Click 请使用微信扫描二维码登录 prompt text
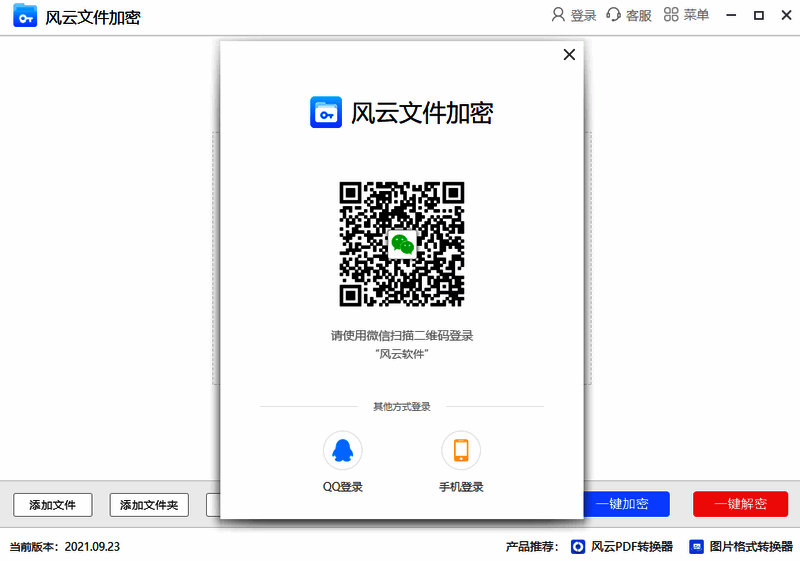 [x=402, y=336]
